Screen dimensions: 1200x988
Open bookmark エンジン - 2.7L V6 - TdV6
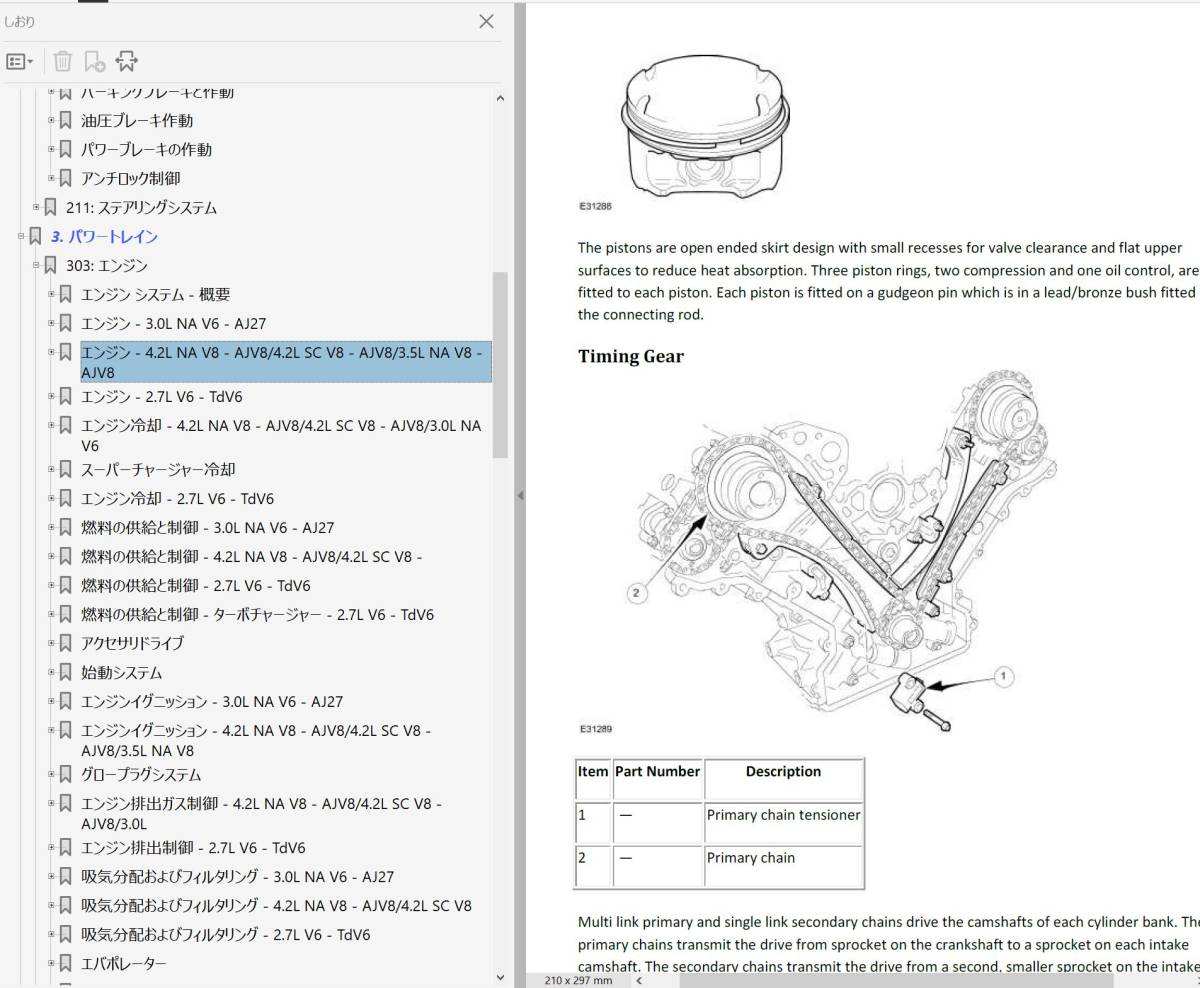pos(161,397)
